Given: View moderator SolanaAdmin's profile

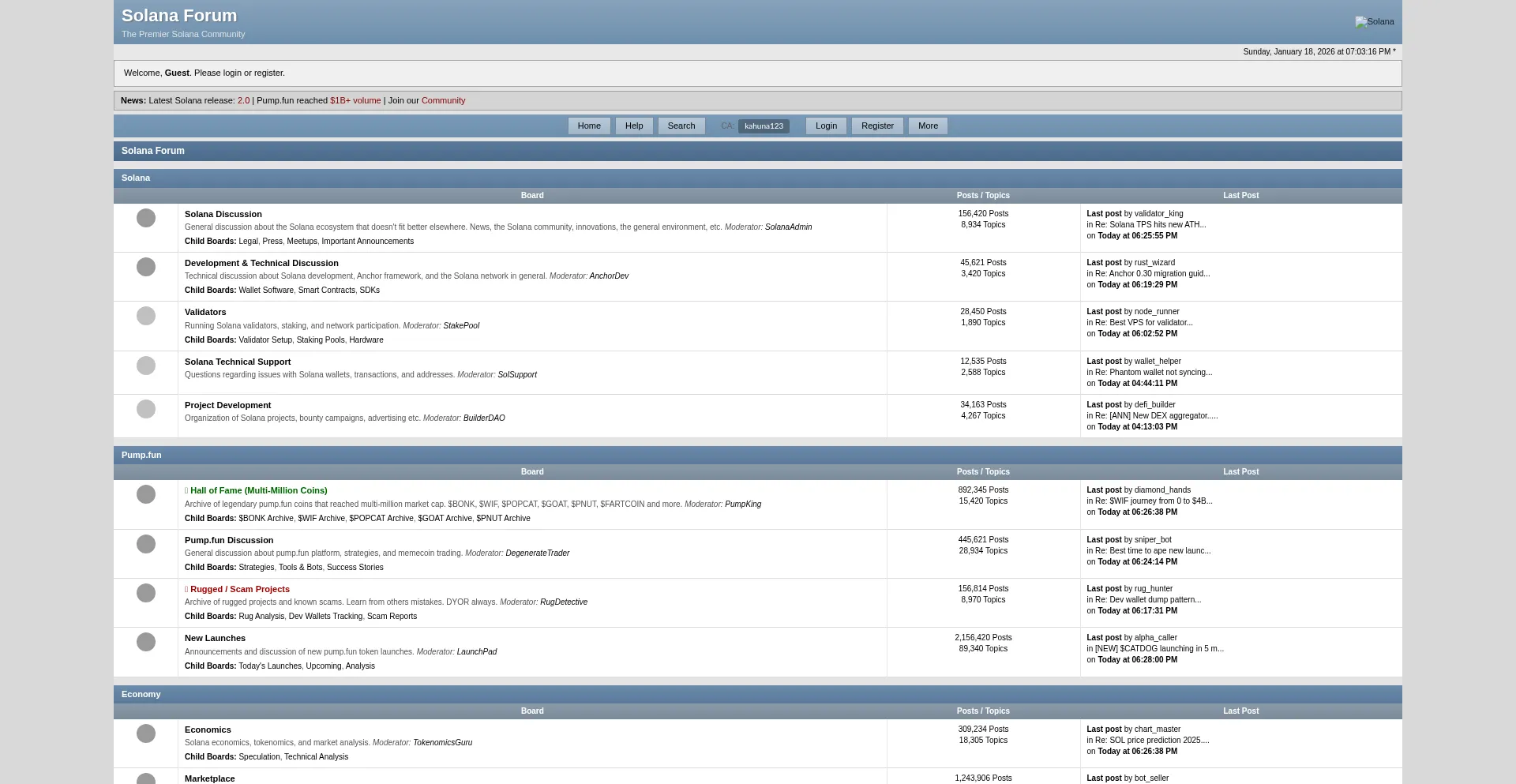Looking at the screenshot, I should click(x=788, y=227).
